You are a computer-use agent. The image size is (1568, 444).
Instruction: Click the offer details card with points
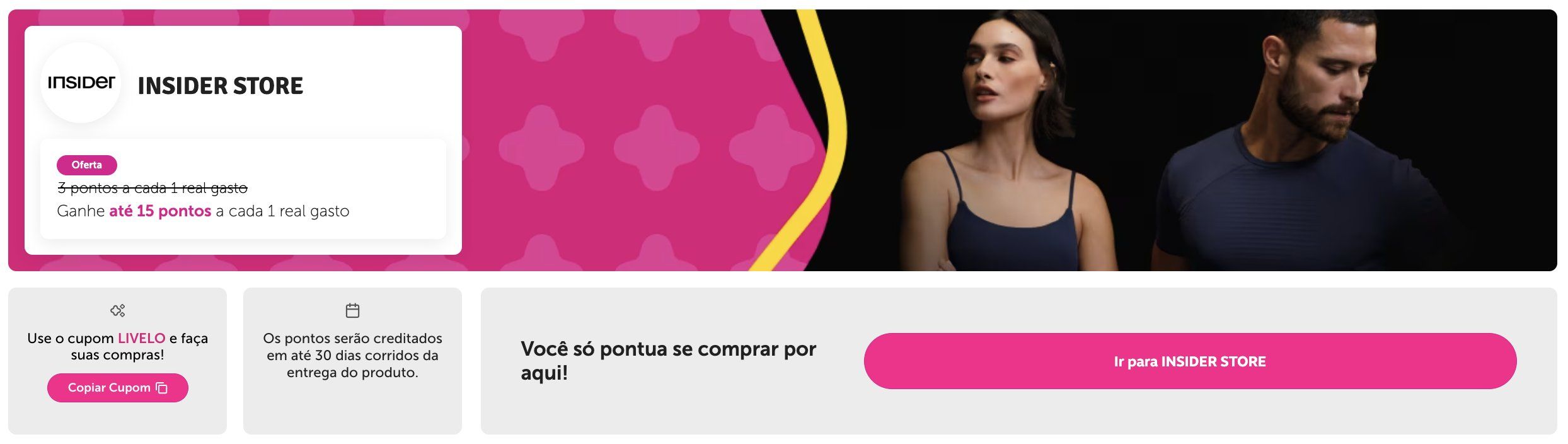click(243, 189)
